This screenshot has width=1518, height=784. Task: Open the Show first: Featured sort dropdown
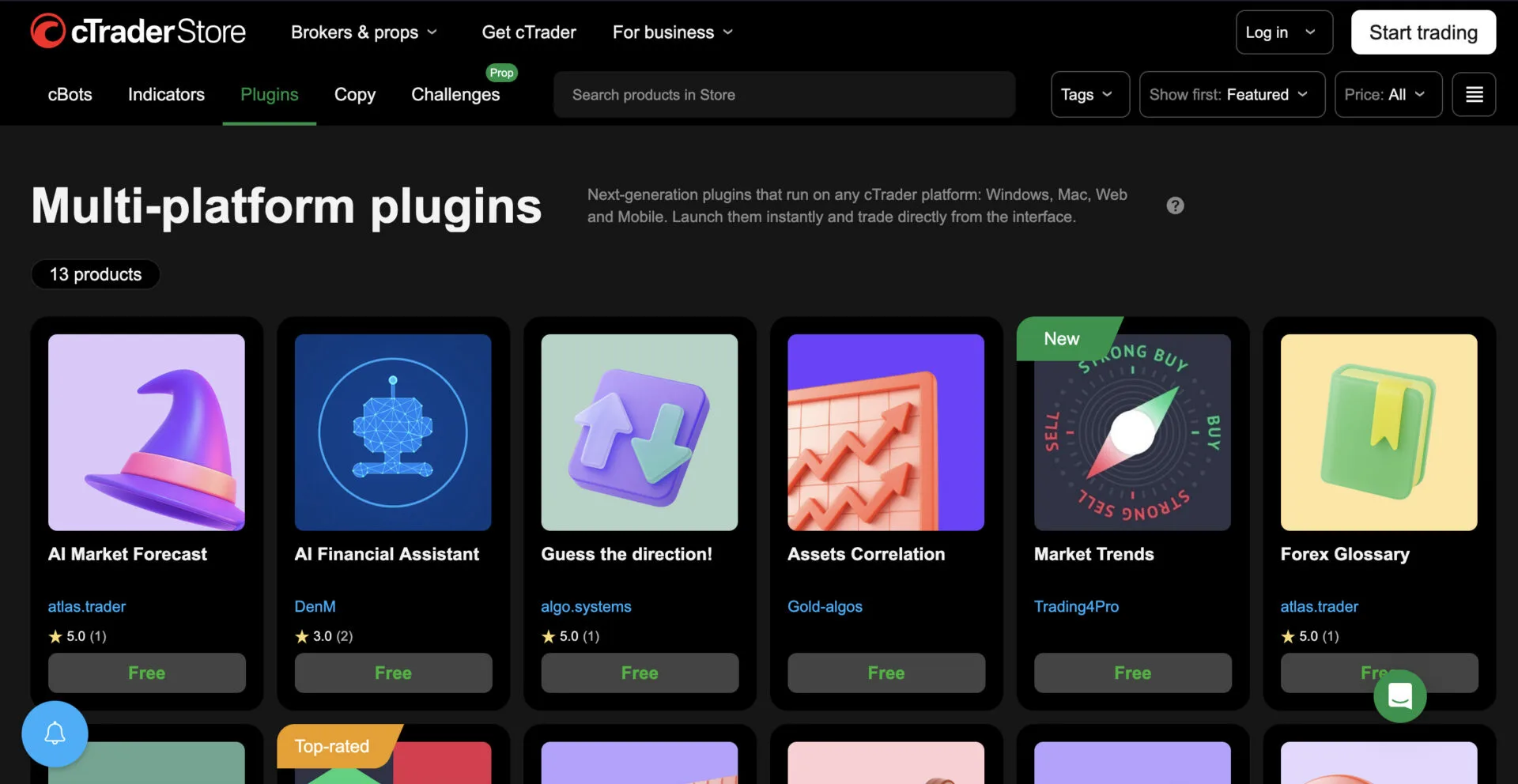(x=1230, y=94)
